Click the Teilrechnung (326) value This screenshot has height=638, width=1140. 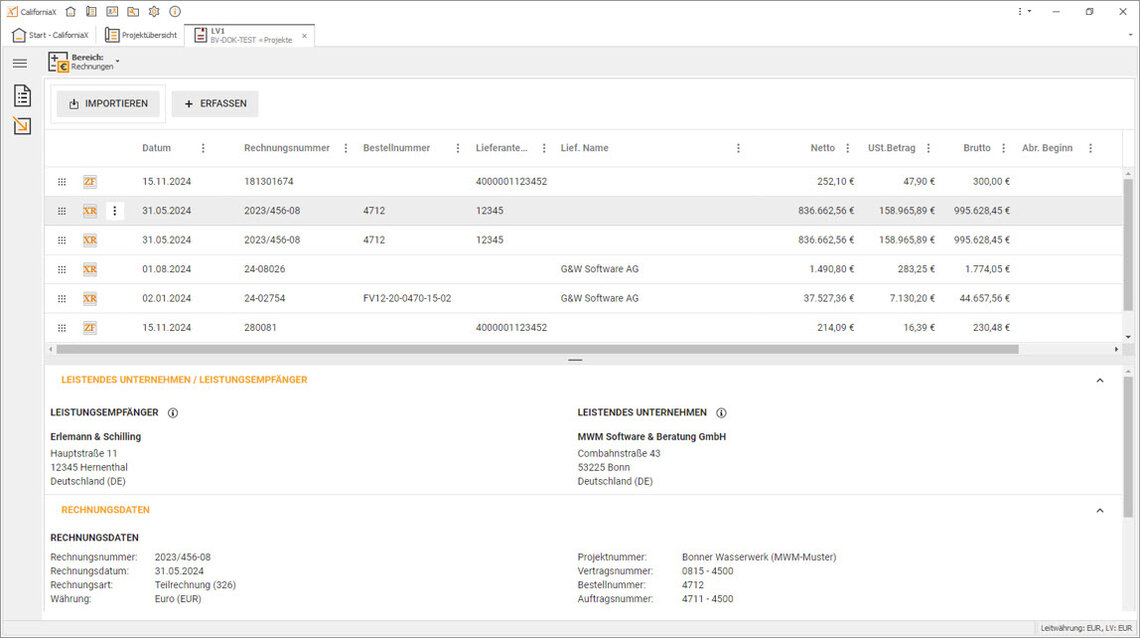pos(195,585)
